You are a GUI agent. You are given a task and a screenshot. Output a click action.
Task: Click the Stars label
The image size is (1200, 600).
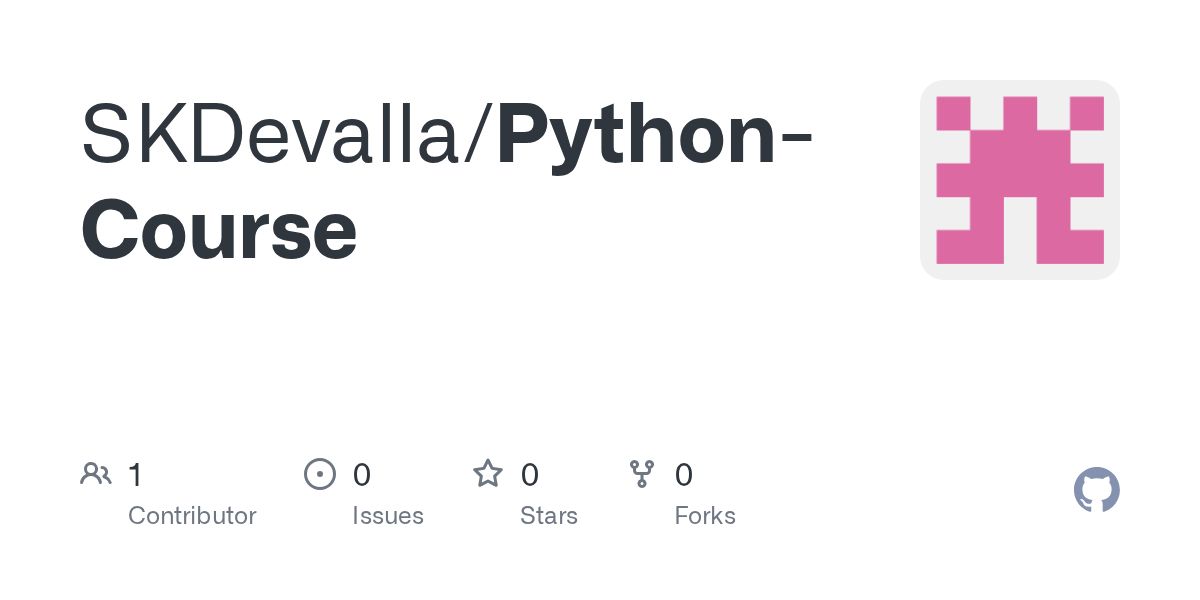[x=549, y=516]
